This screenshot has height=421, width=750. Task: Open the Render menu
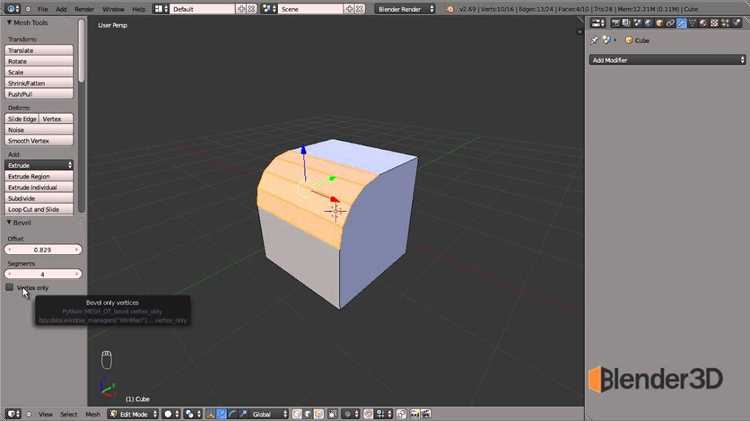click(x=84, y=9)
